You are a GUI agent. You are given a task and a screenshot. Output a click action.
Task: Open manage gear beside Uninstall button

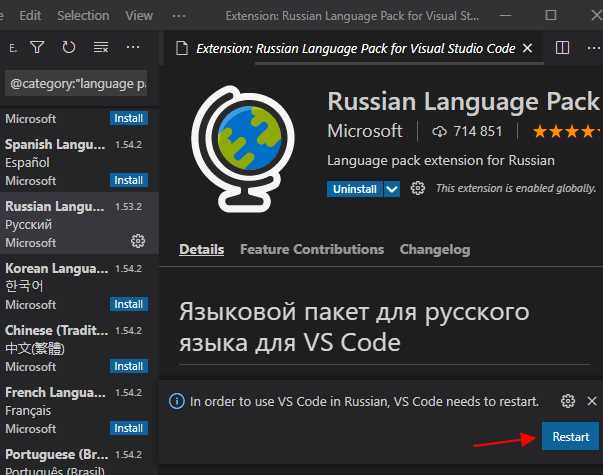418,188
